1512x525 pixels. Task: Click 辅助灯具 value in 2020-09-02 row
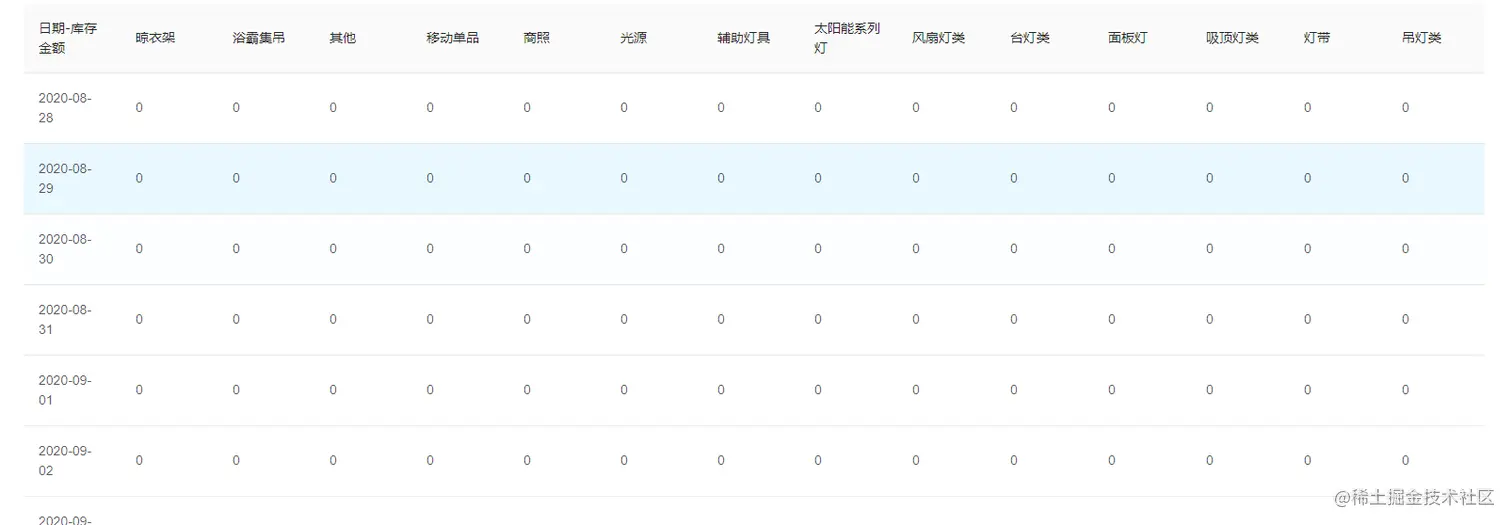point(721,460)
